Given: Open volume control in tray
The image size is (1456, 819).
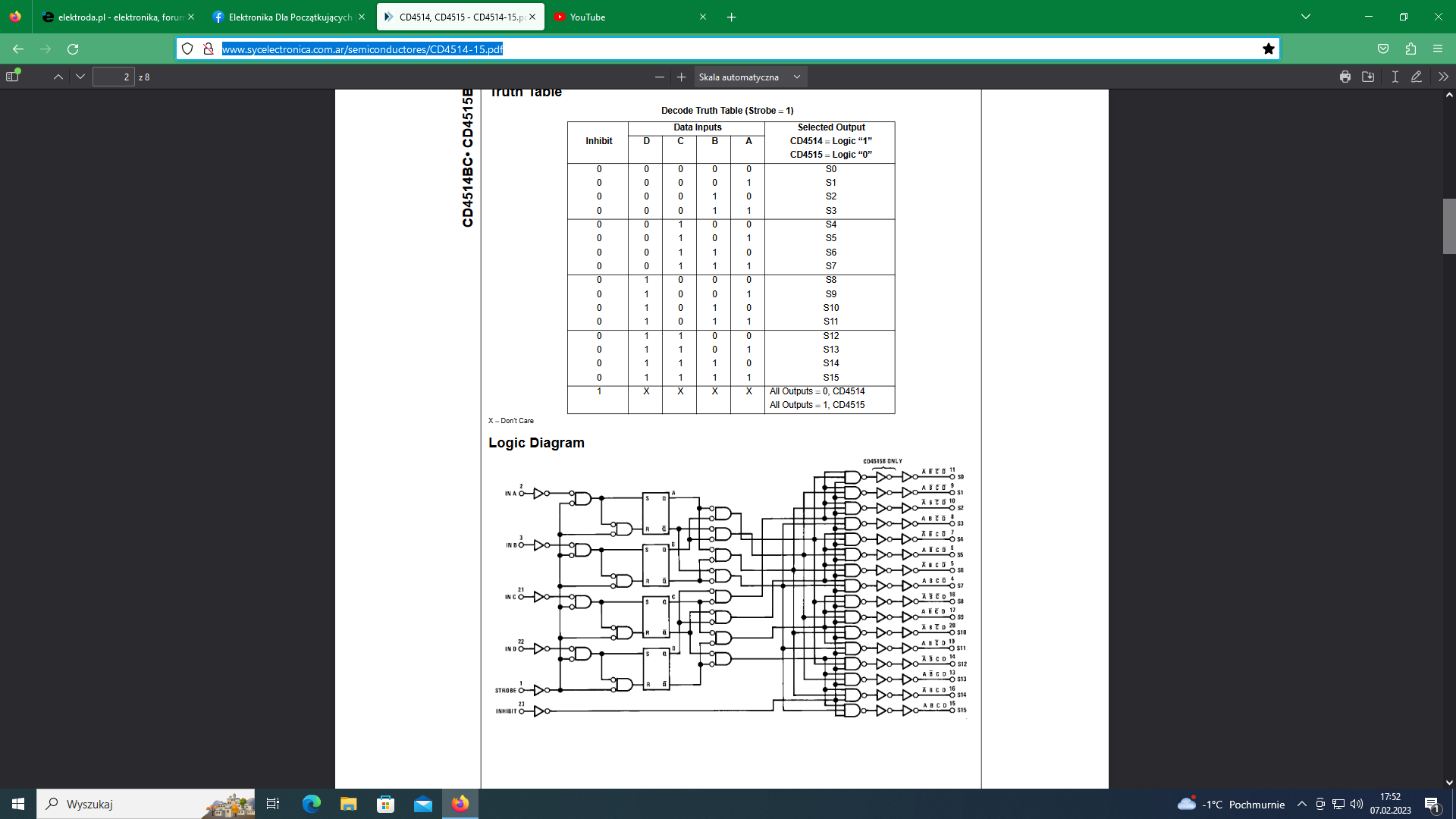Looking at the screenshot, I should click(x=1357, y=804).
